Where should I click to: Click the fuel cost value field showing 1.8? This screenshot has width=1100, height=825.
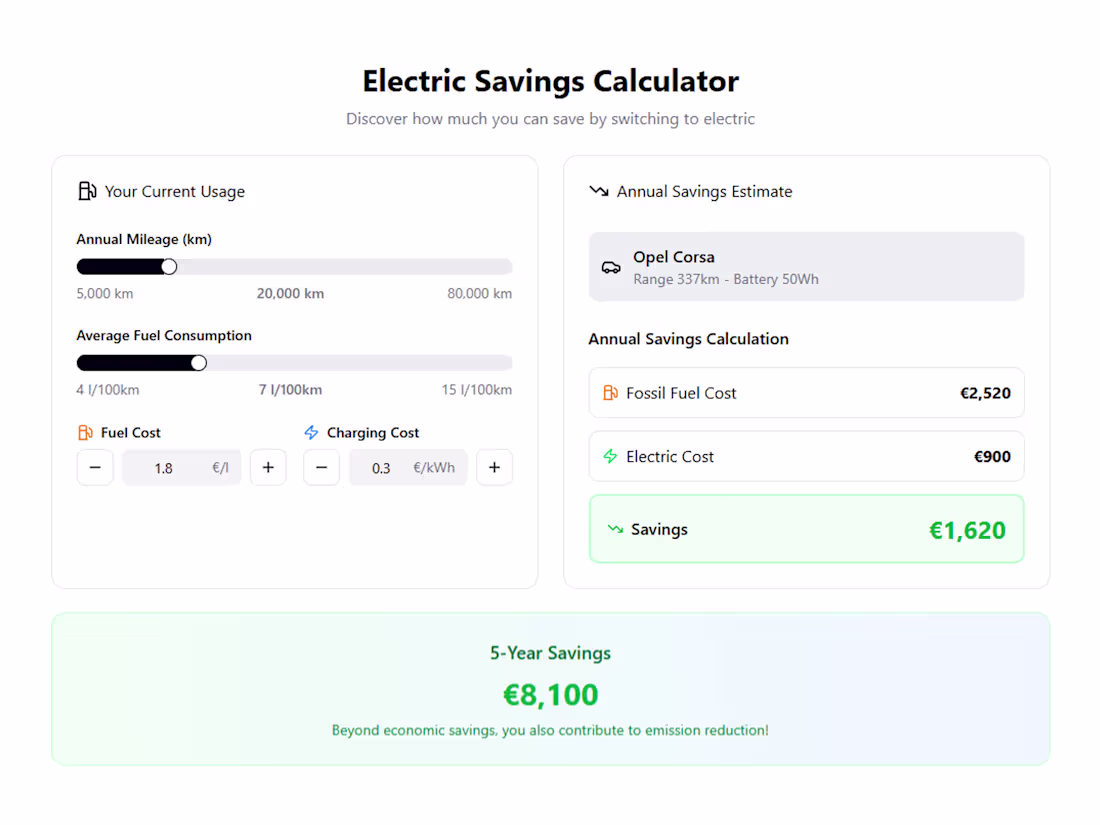[181, 467]
